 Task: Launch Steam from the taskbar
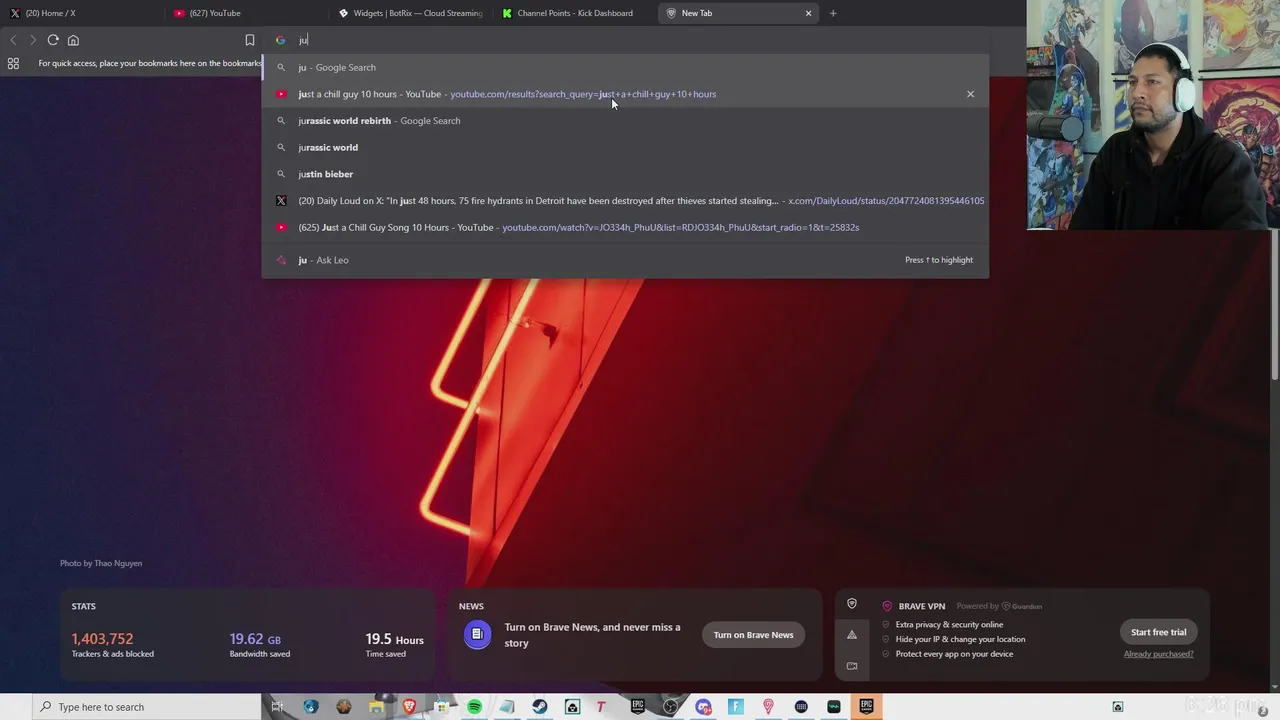[539, 707]
